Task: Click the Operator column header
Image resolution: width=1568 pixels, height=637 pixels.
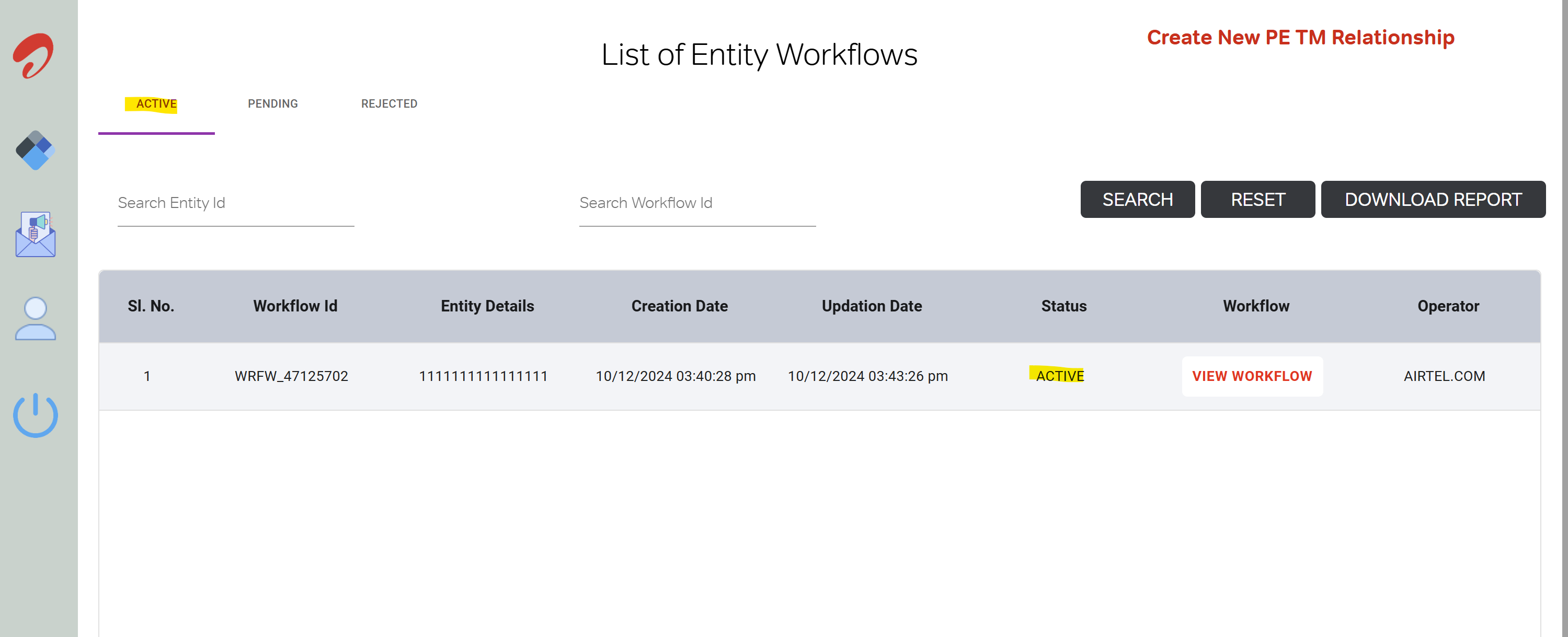Action: pos(1448,306)
